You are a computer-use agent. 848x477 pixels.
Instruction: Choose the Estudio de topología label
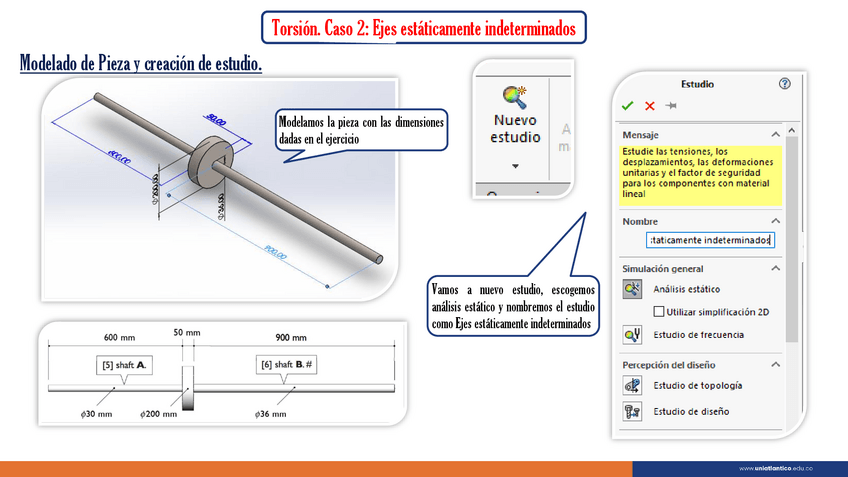[x=698, y=386]
